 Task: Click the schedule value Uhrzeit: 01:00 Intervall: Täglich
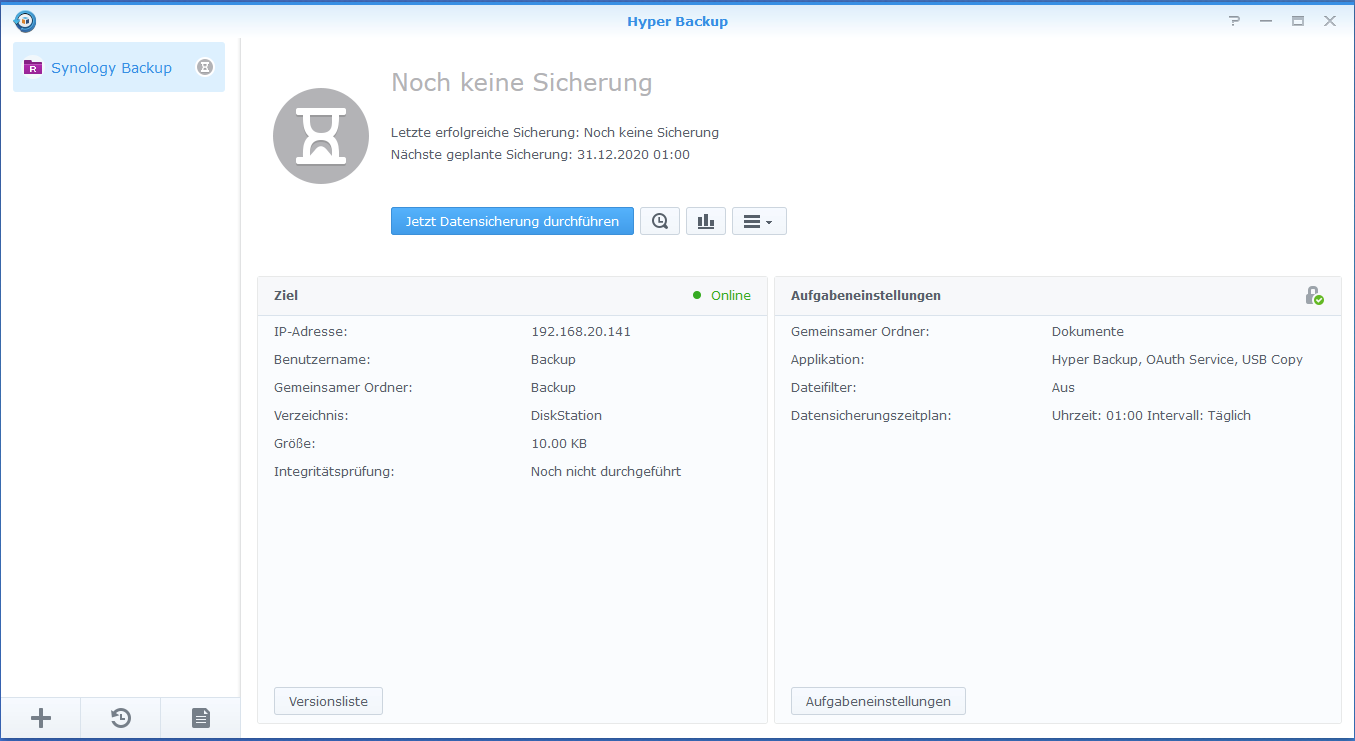pos(1151,416)
